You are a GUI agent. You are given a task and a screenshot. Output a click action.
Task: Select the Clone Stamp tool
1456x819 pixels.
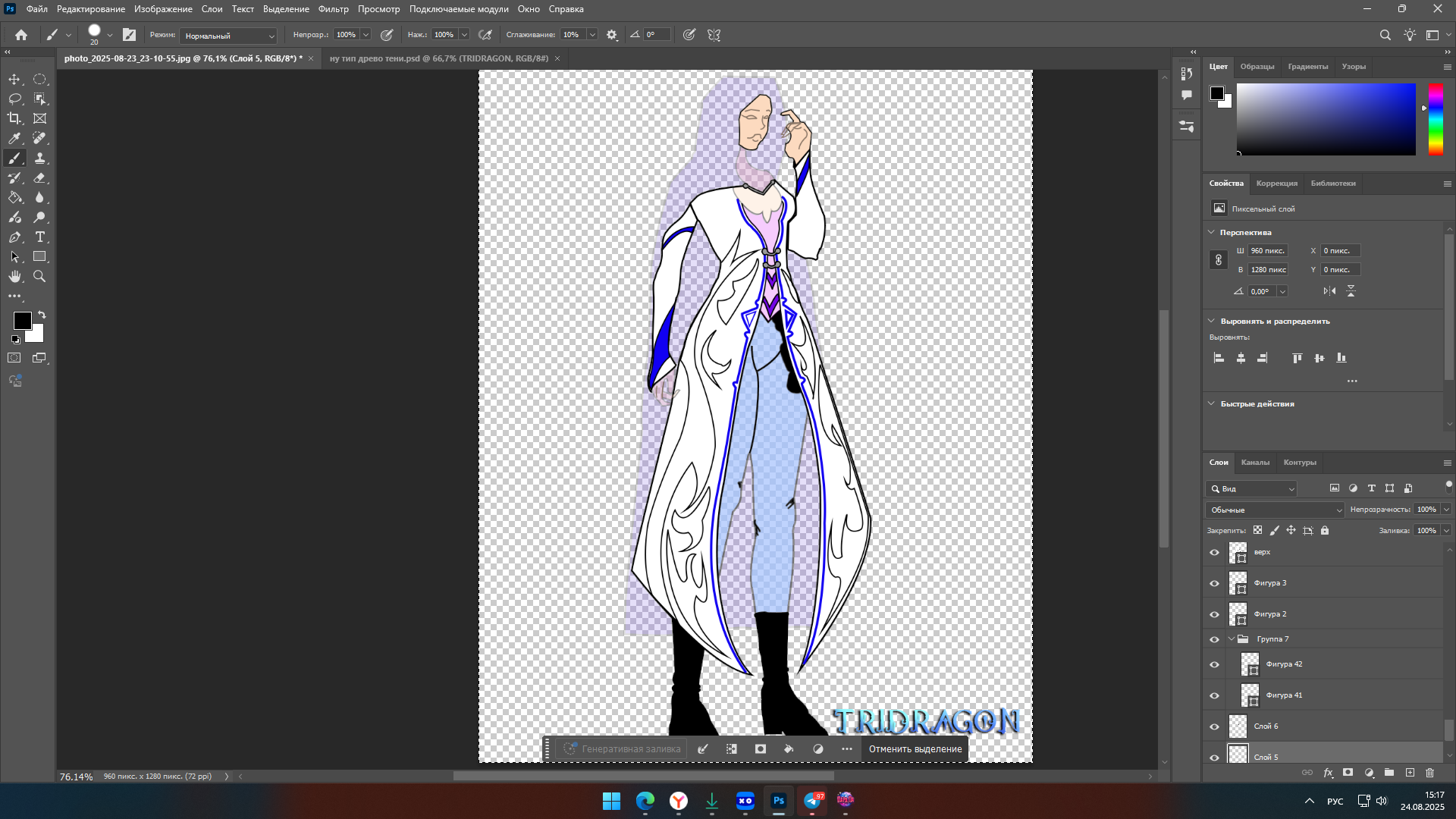coord(39,158)
